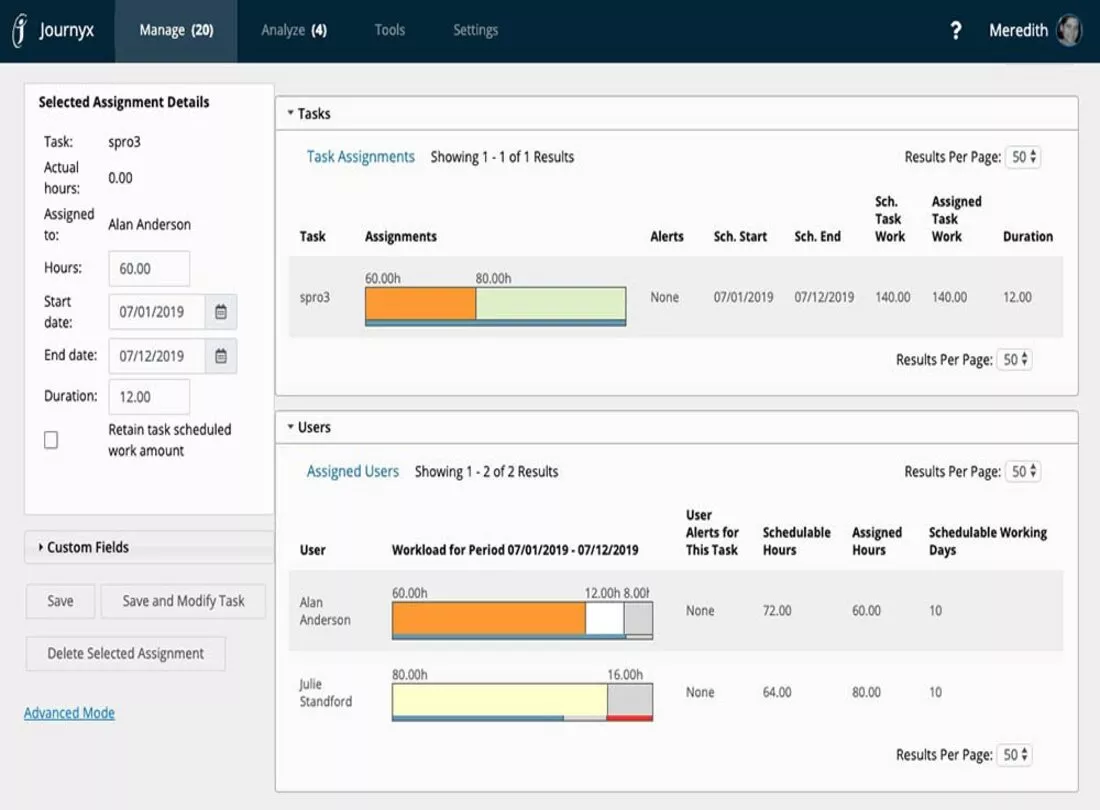Select Julie Standford's yellow workload bar

coord(499,700)
